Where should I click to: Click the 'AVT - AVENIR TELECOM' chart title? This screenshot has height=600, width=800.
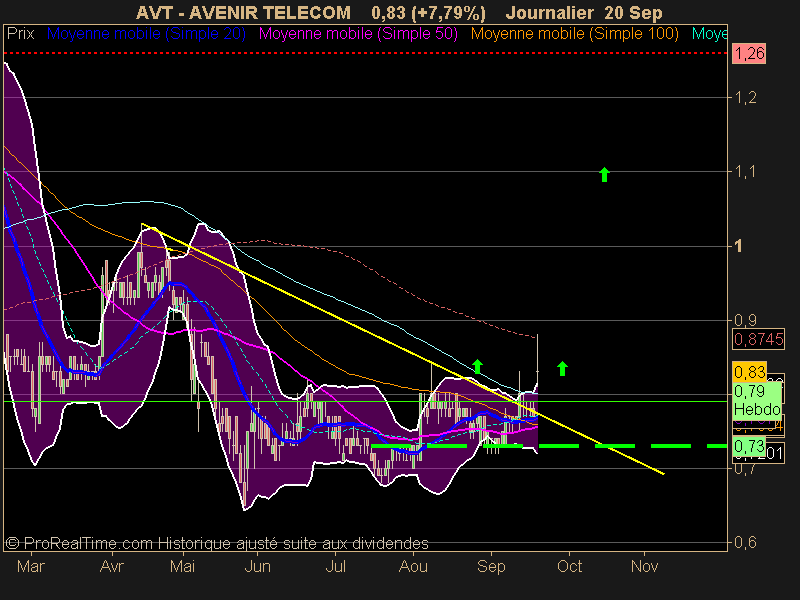click(x=243, y=12)
